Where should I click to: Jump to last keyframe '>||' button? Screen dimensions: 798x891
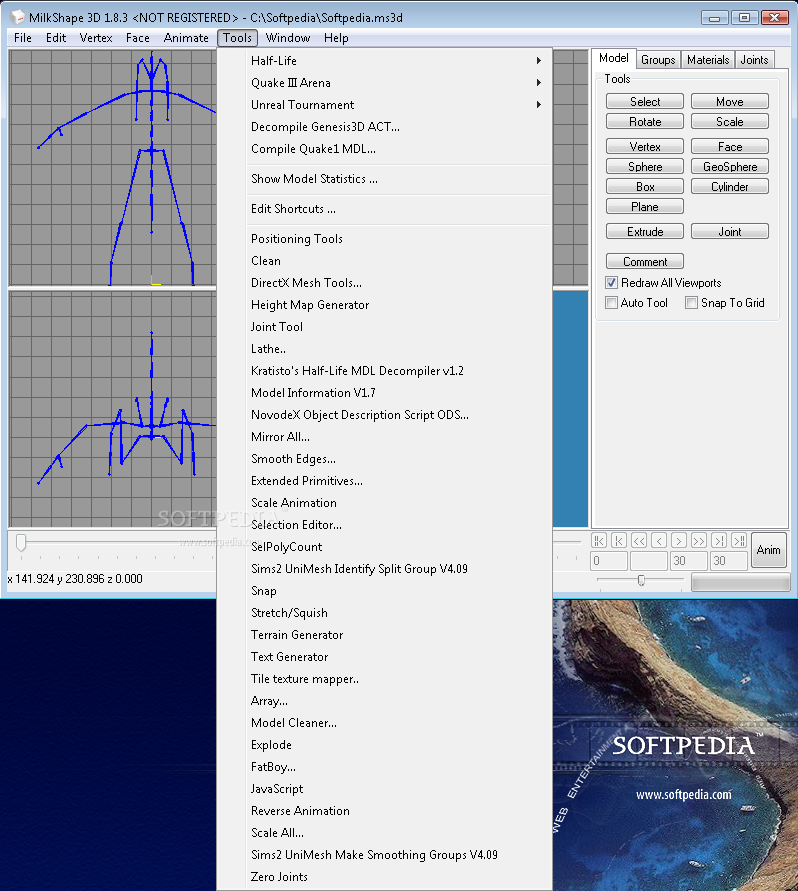tap(739, 540)
